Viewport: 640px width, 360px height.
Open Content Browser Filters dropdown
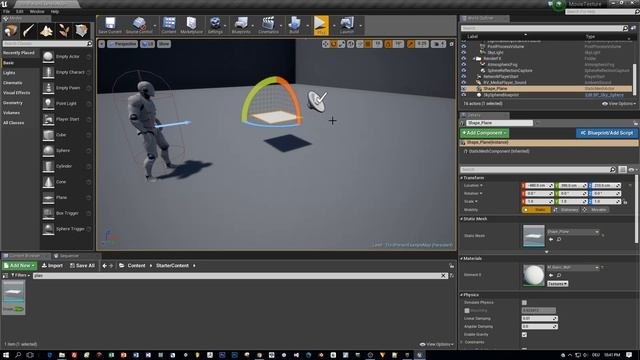coord(19,276)
